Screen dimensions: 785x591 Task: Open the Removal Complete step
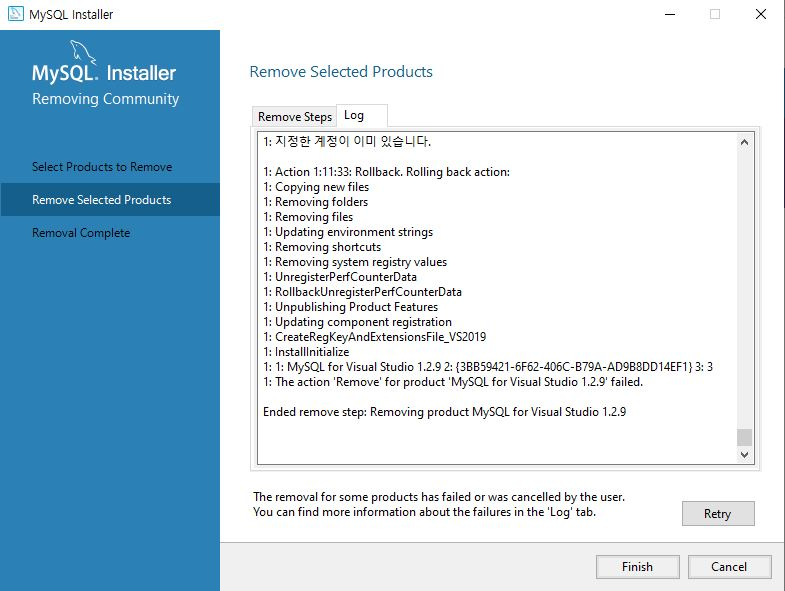pyautogui.click(x=81, y=233)
